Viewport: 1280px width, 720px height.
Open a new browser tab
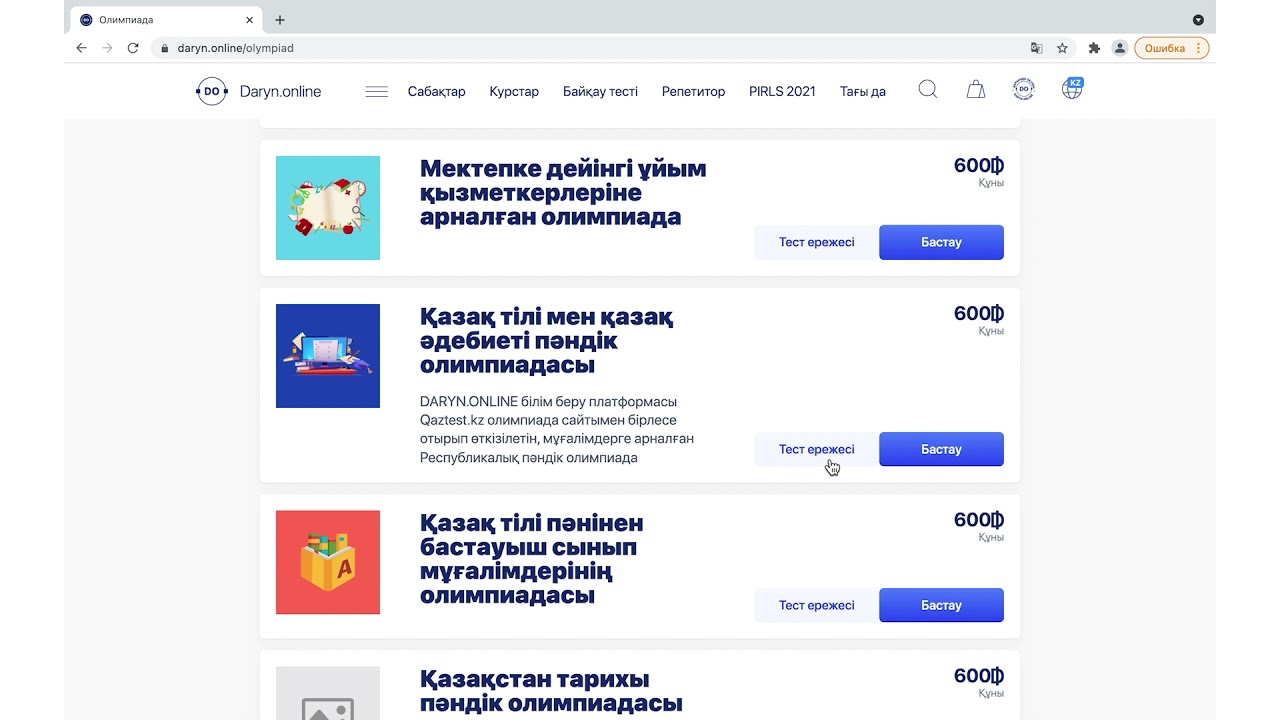pos(280,20)
